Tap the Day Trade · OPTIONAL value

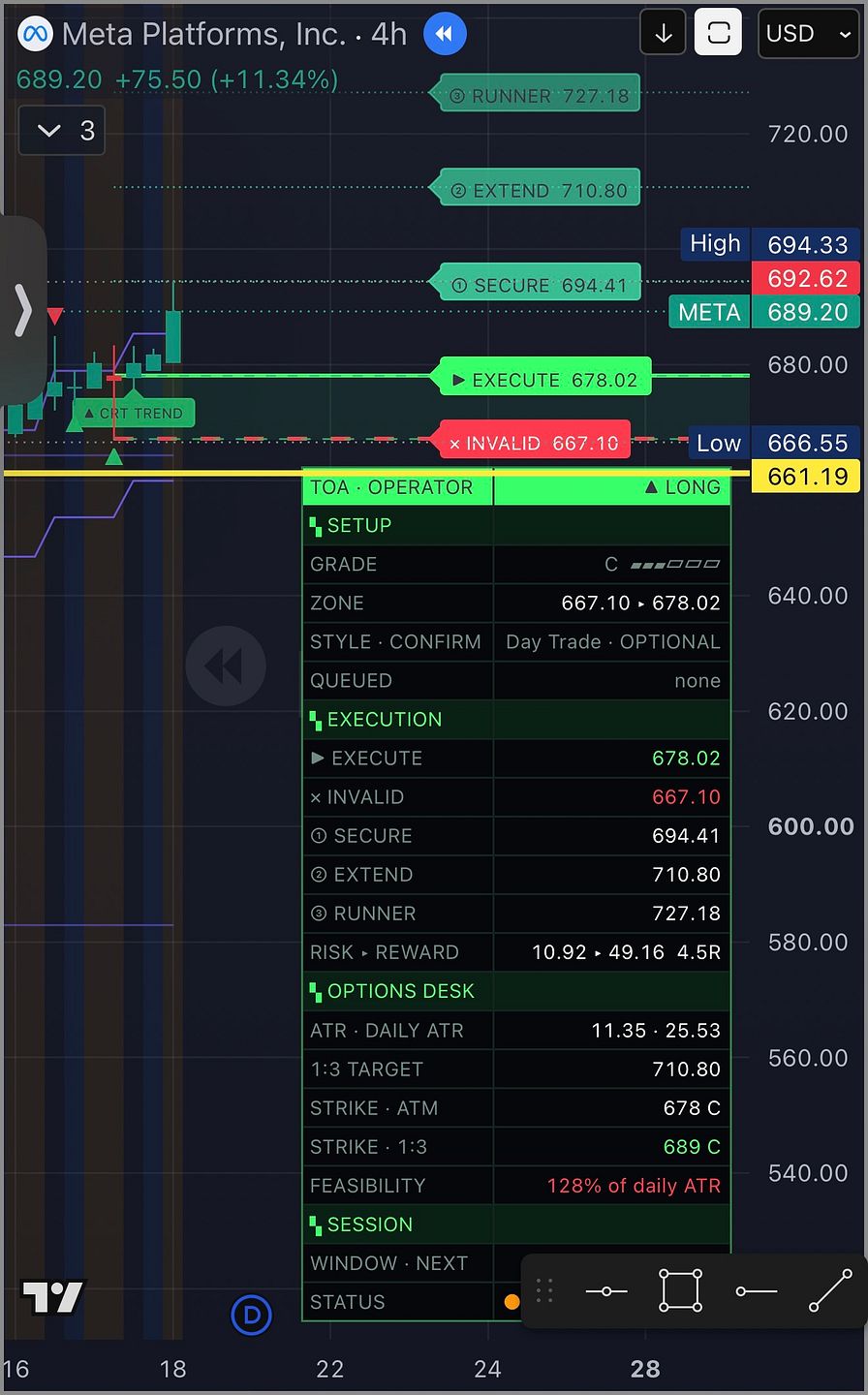(x=613, y=642)
